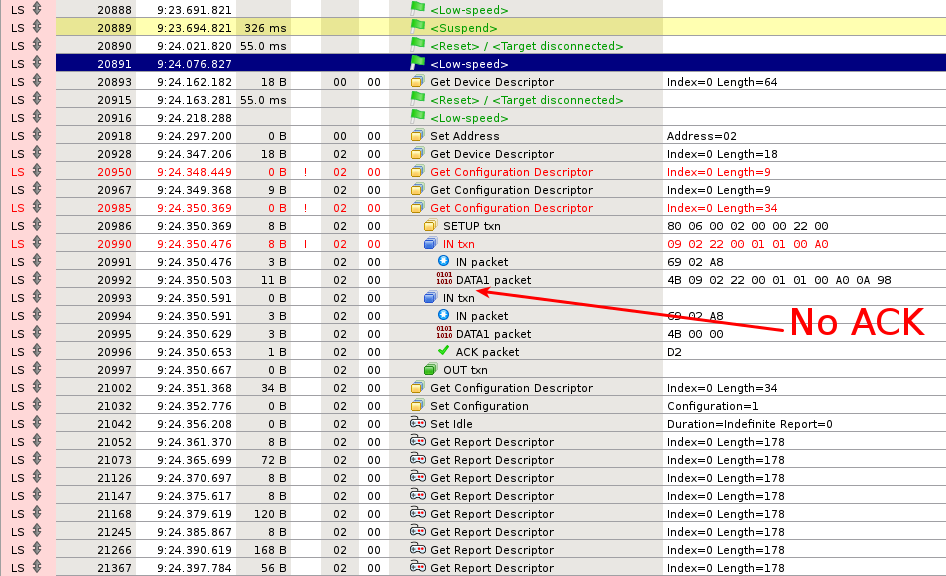This screenshot has height=576, width=946.
Task: Click the 0101 DATA1 packet icon
Action: (442, 280)
